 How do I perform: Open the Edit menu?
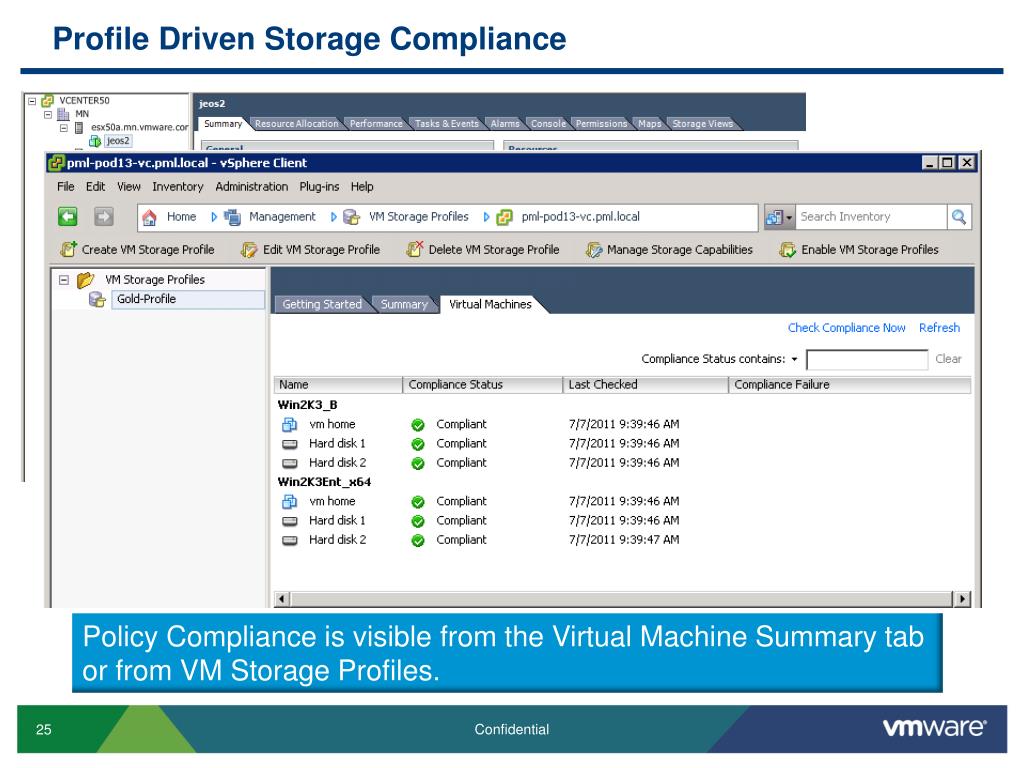coord(95,187)
